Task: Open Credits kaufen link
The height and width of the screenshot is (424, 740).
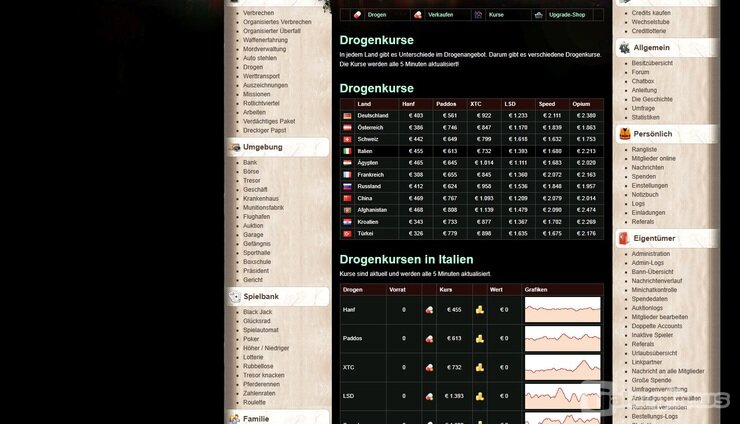Action: (651, 13)
